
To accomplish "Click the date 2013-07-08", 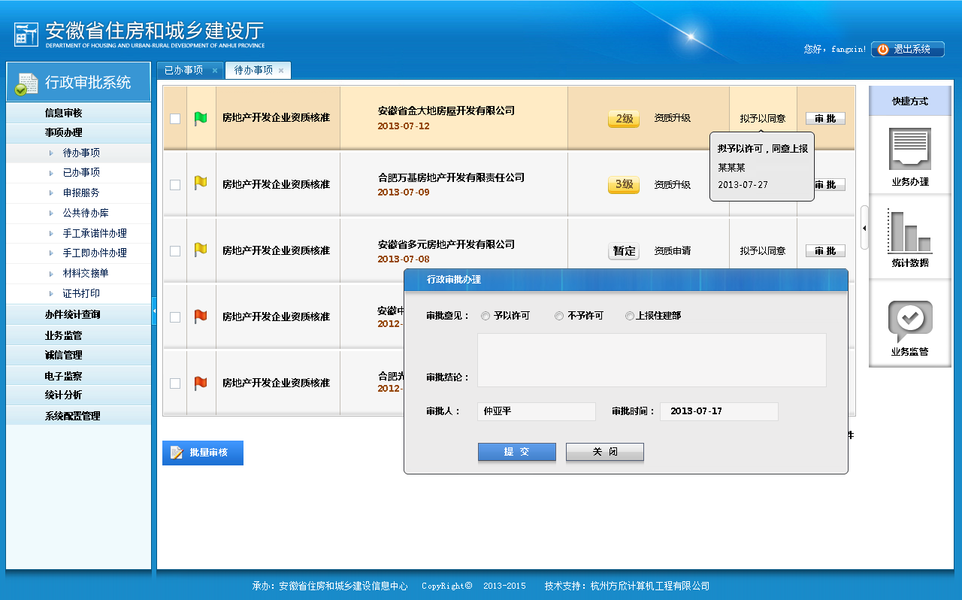I will (403, 259).
